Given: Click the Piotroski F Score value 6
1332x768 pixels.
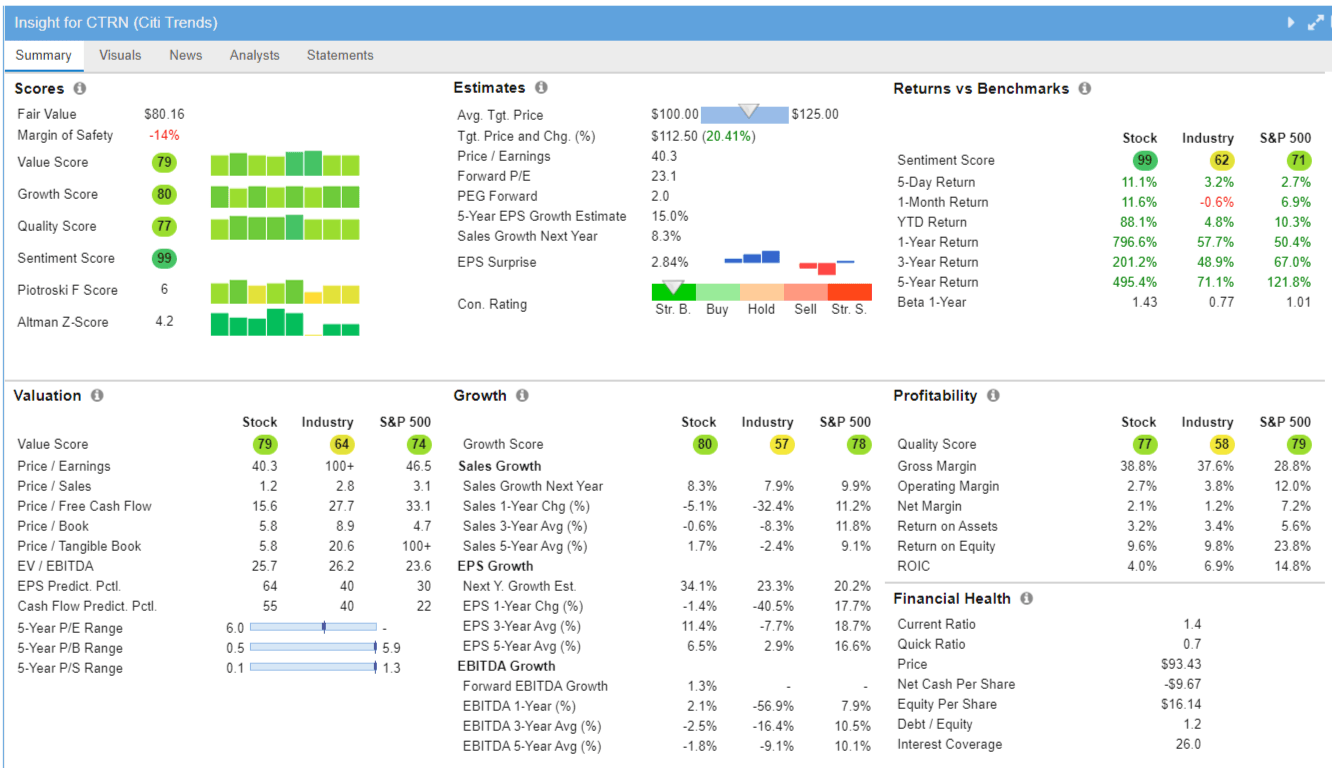Looking at the screenshot, I should (164, 290).
